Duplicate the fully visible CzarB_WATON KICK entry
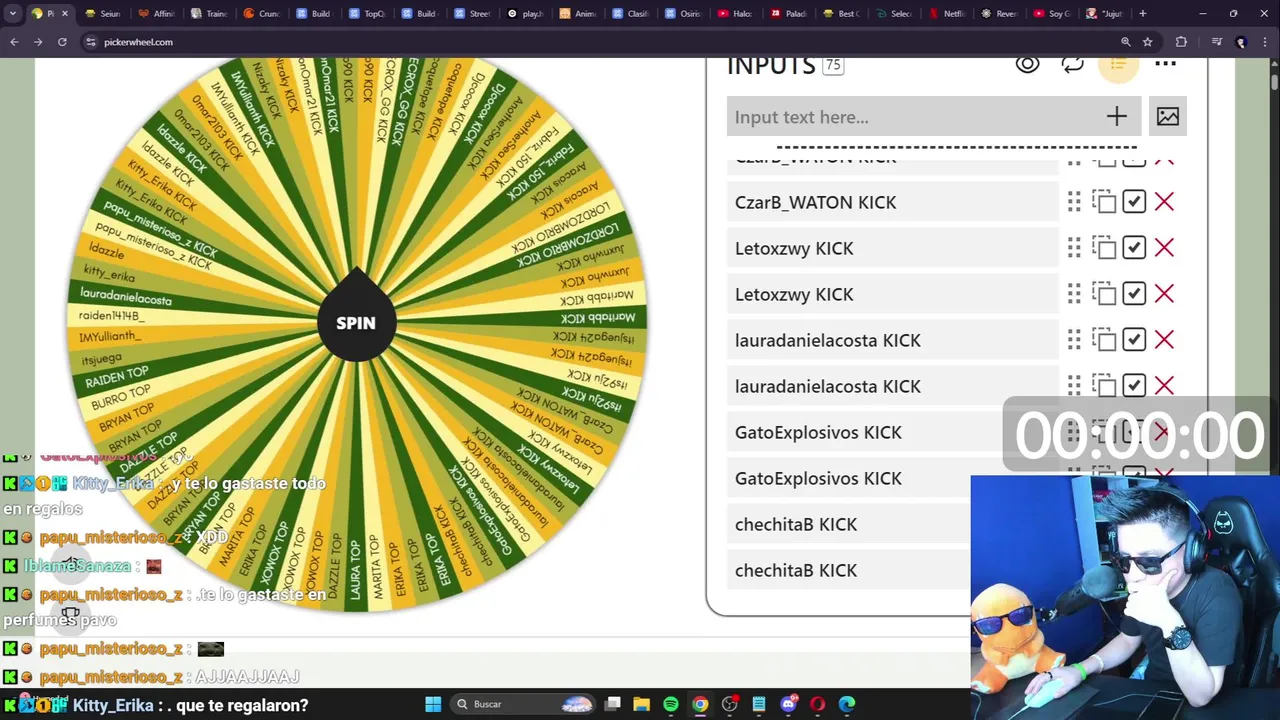 tap(1104, 202)
